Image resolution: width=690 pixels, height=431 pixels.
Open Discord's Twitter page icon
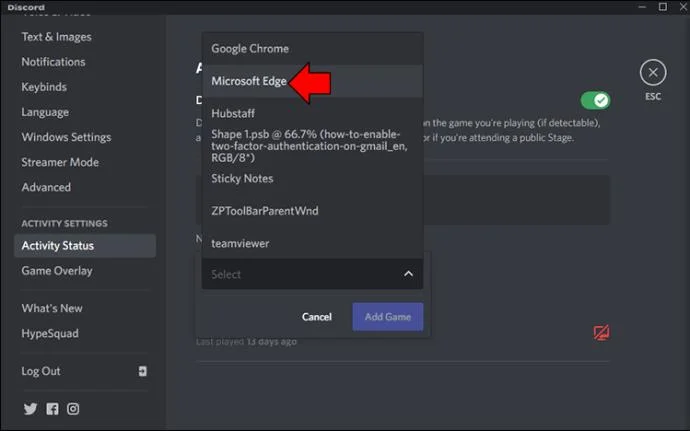pyautogui.click(x=30, y=409)
